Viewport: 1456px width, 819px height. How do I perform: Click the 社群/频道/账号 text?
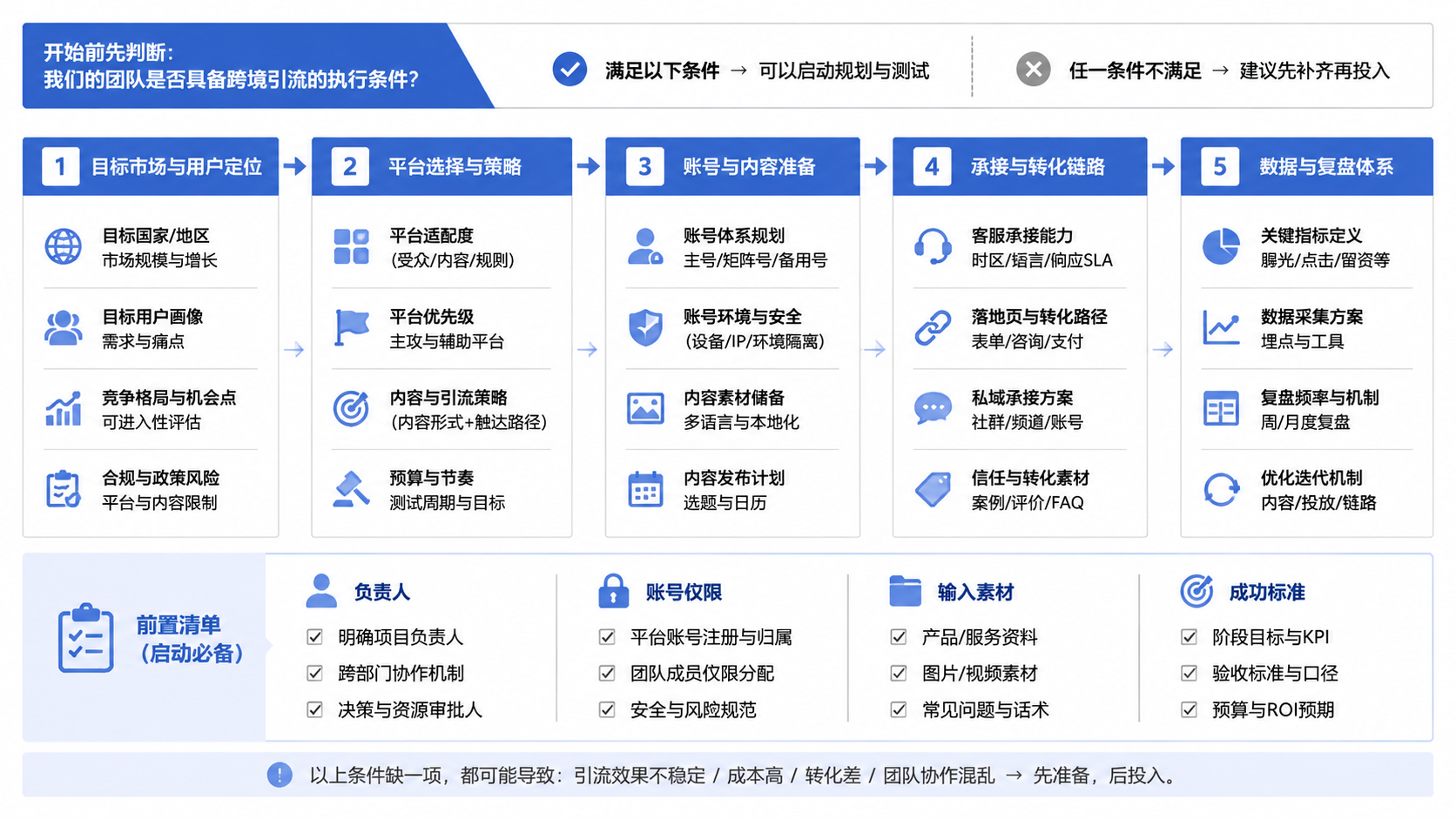(1027, 422)
